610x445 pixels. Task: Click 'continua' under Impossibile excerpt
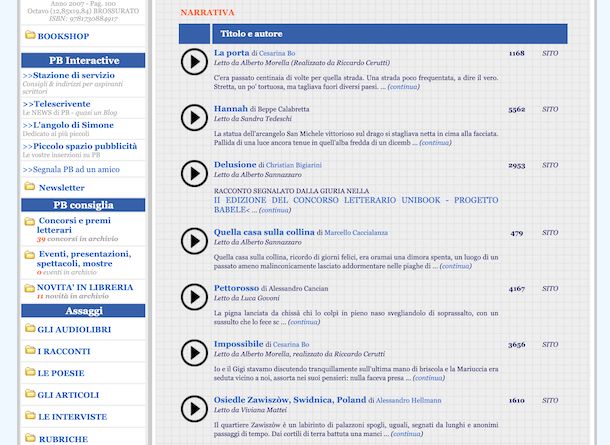tap(429, 378)
